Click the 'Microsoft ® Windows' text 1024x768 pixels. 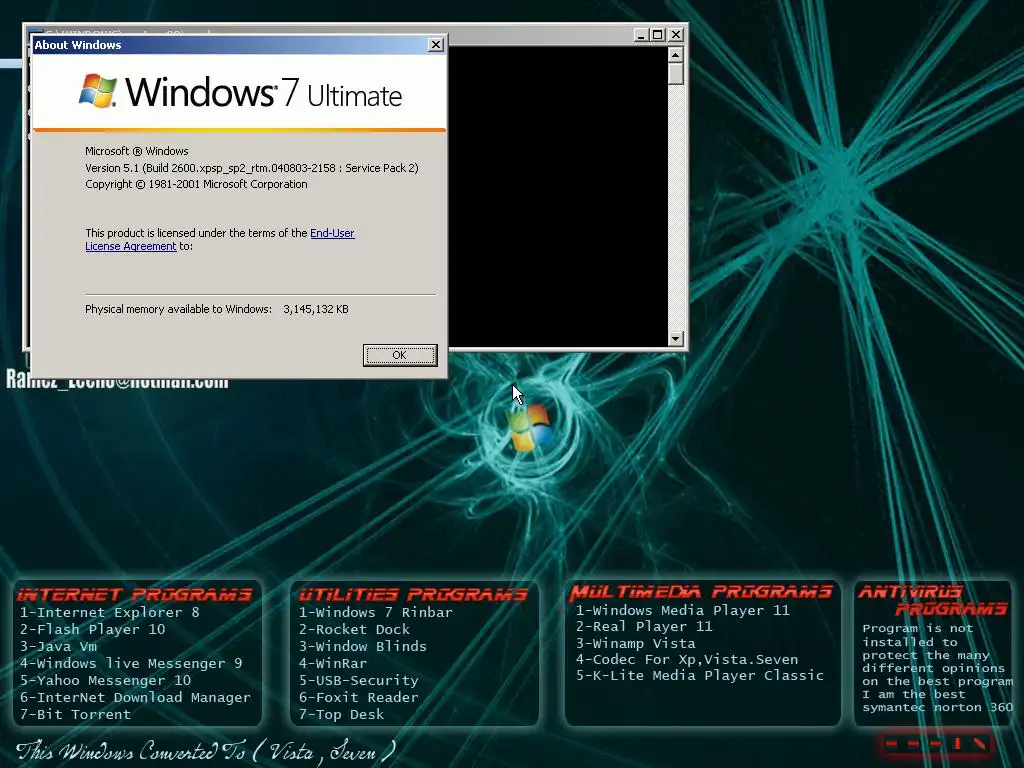pyautogui.click(x=136, y=151)
